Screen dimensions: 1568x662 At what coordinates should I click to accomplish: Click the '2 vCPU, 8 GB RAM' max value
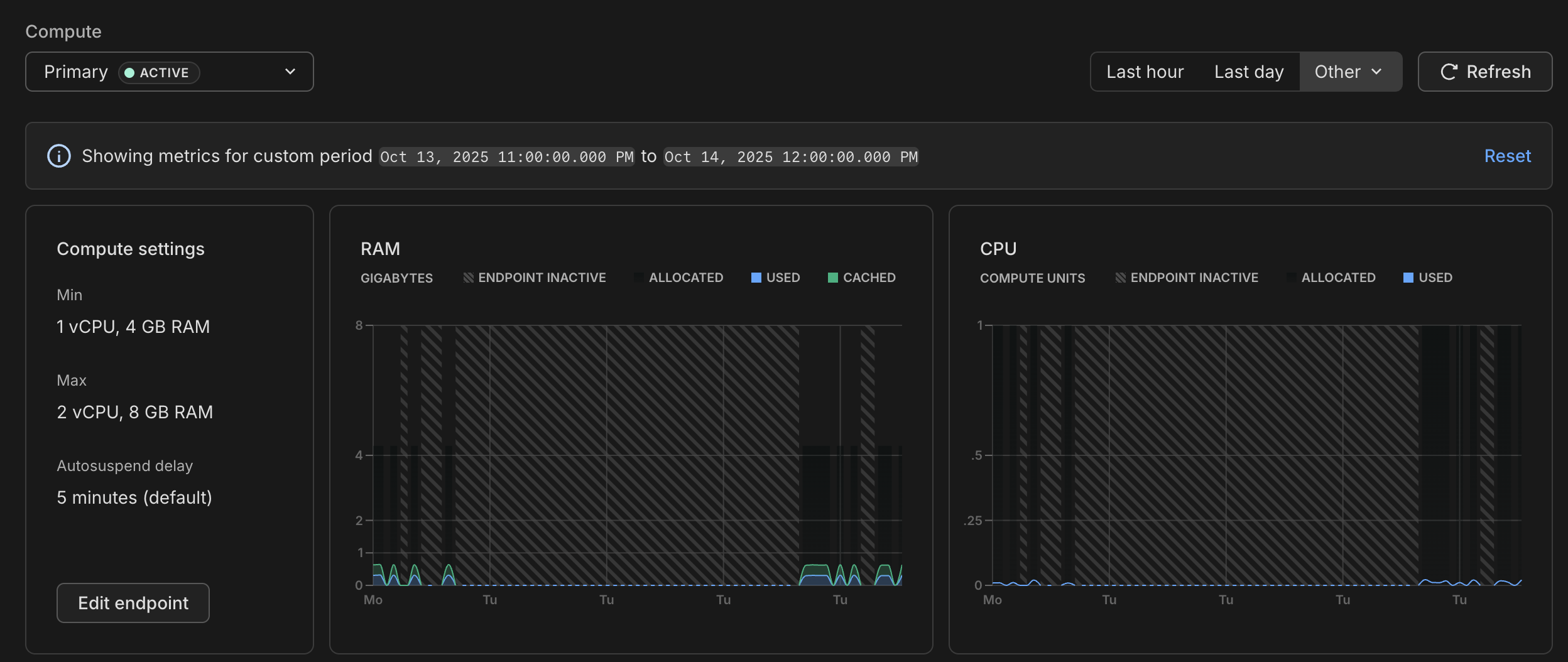[x=135, y=412]
